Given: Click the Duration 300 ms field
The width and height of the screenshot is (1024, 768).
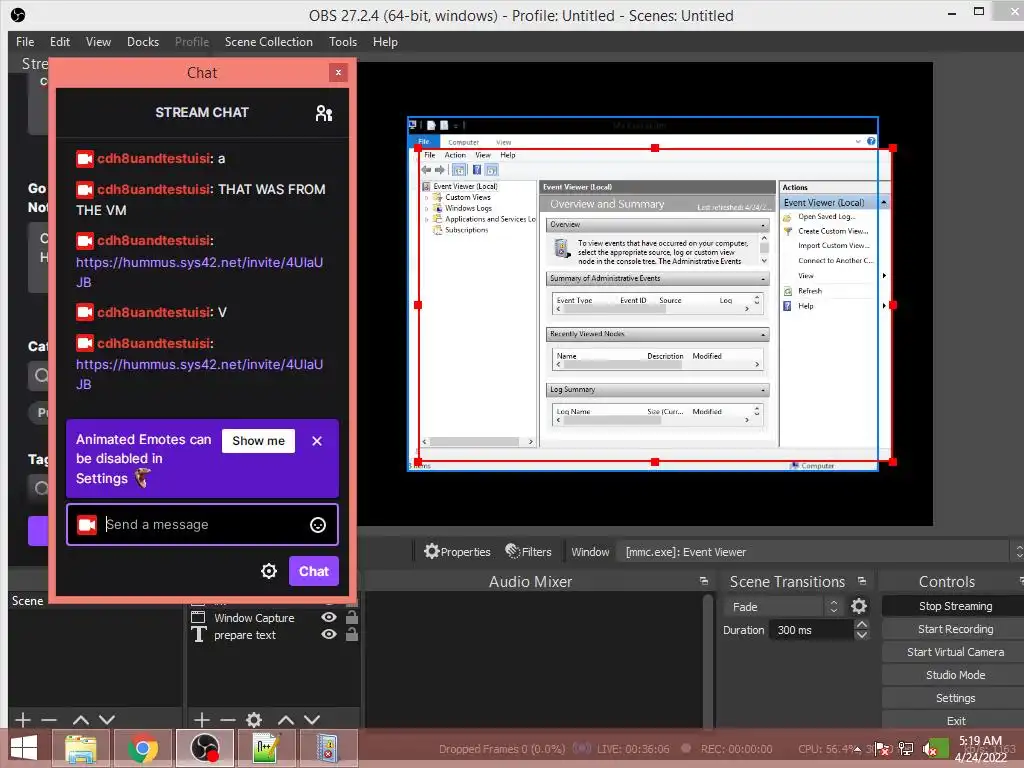Looking at the screenshot, I should [x=812, y=630].
